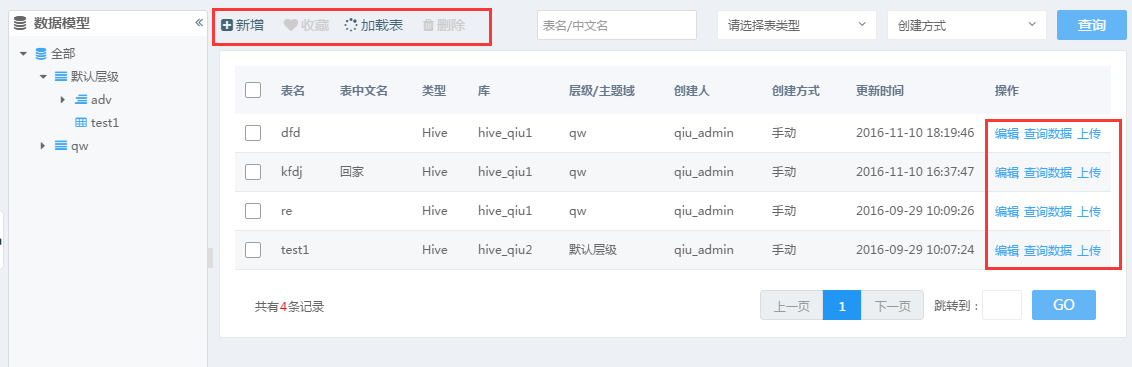Click the 层级/主题域 column header

(x=602, y=90)
